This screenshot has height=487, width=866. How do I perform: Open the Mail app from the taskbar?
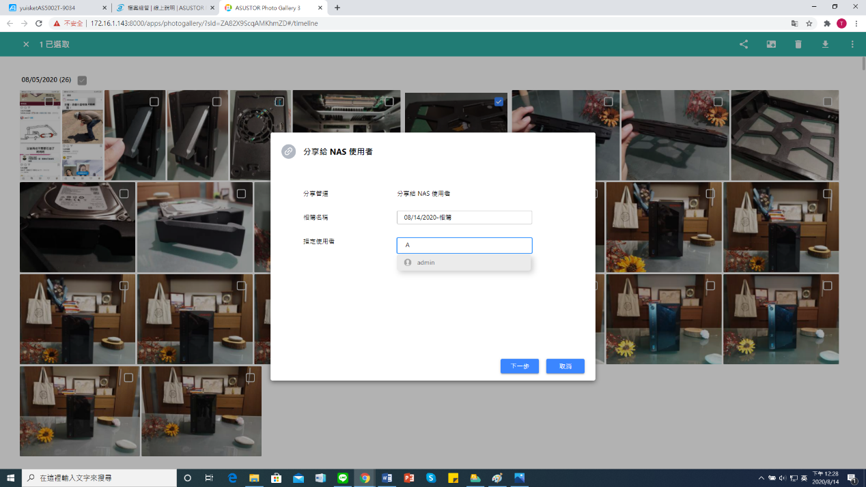point(298,478)
